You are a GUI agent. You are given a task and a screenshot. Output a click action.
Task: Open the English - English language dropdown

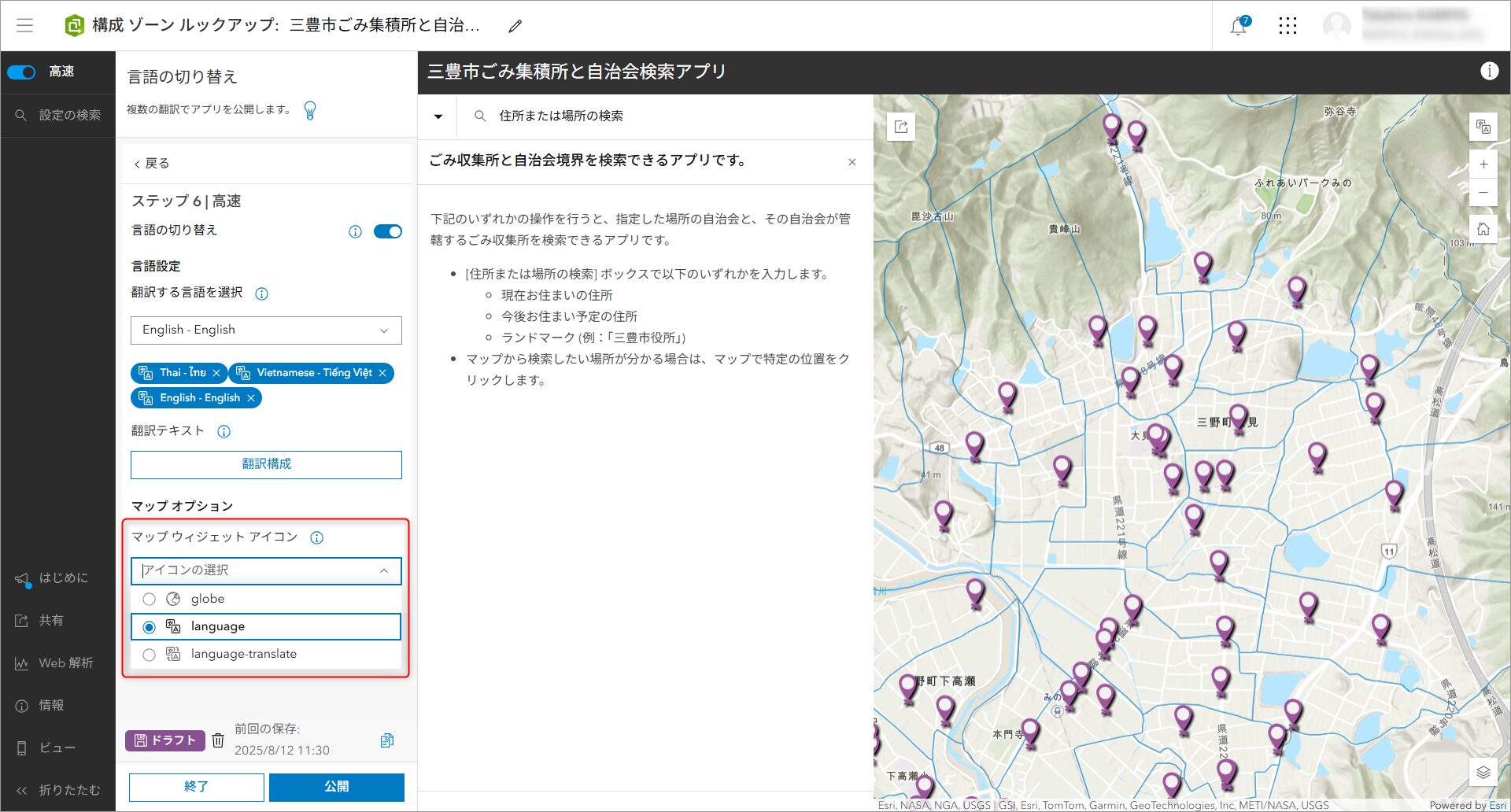266,330
